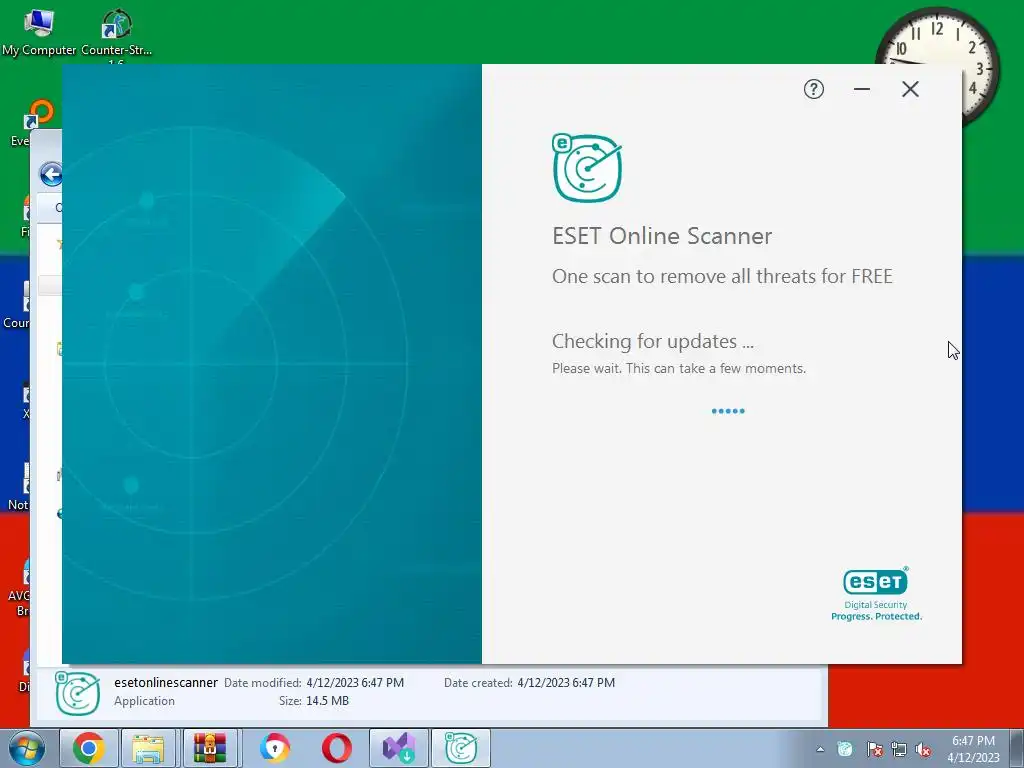This screenshot has width=1024, height=768.
Task: Open the Windows Start menu orb
Action: [x=25, y=748]
